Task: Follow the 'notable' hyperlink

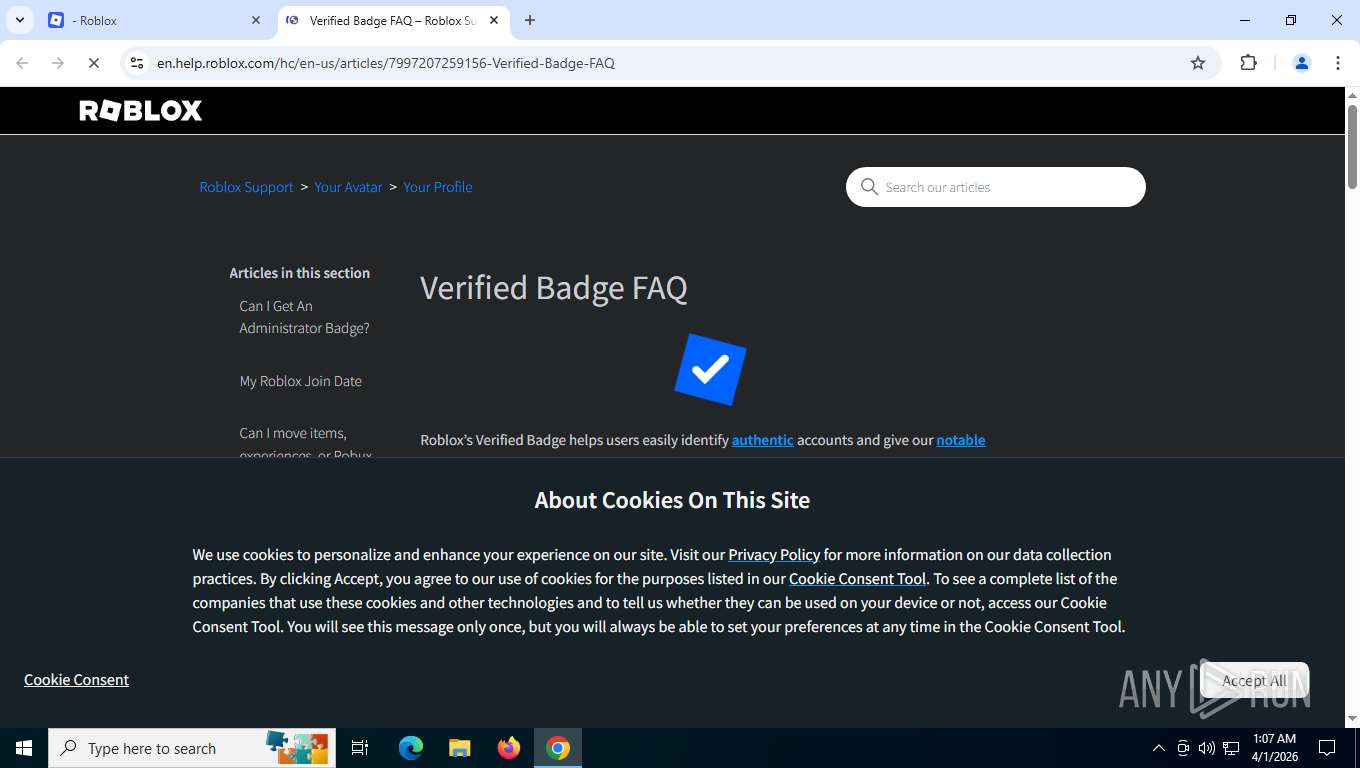Action: [x=961, y=440]
